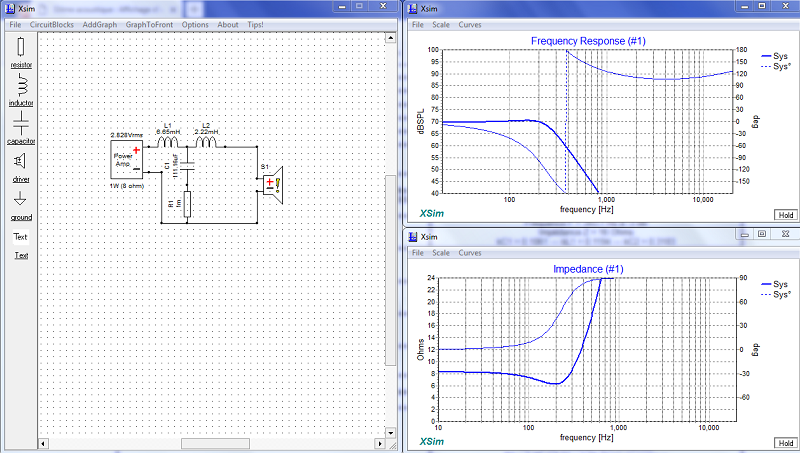The height and width of the screenshot is (453, 800).
Task: Click the dBSPL axis label
Action: pos(421,121)
